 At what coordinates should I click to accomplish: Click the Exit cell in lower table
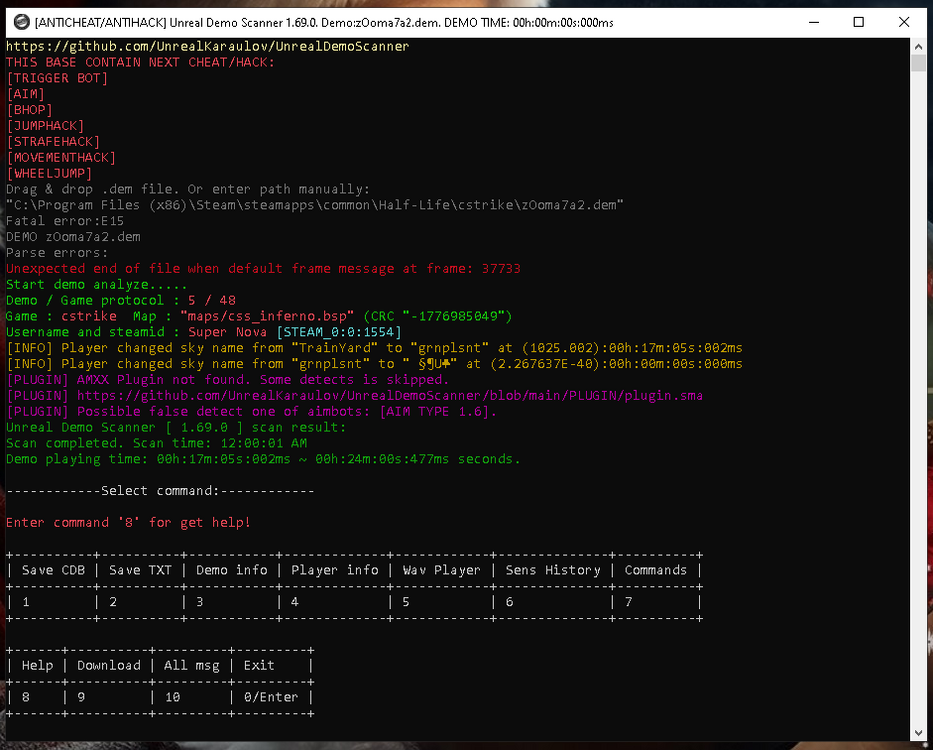[x=259, y=665]
